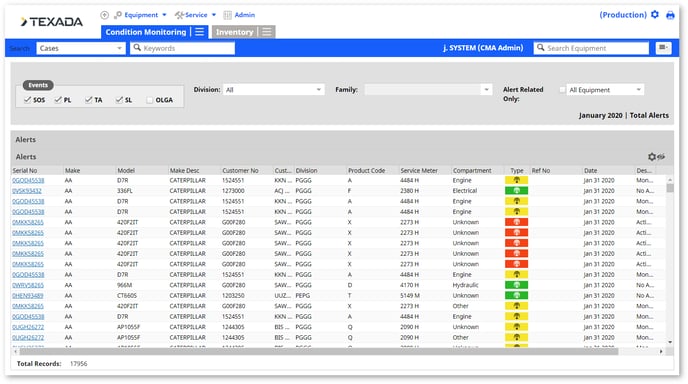This screenshot has width=688, height=384.
Task: Open the Division dropdown
Action: [274, 90]
